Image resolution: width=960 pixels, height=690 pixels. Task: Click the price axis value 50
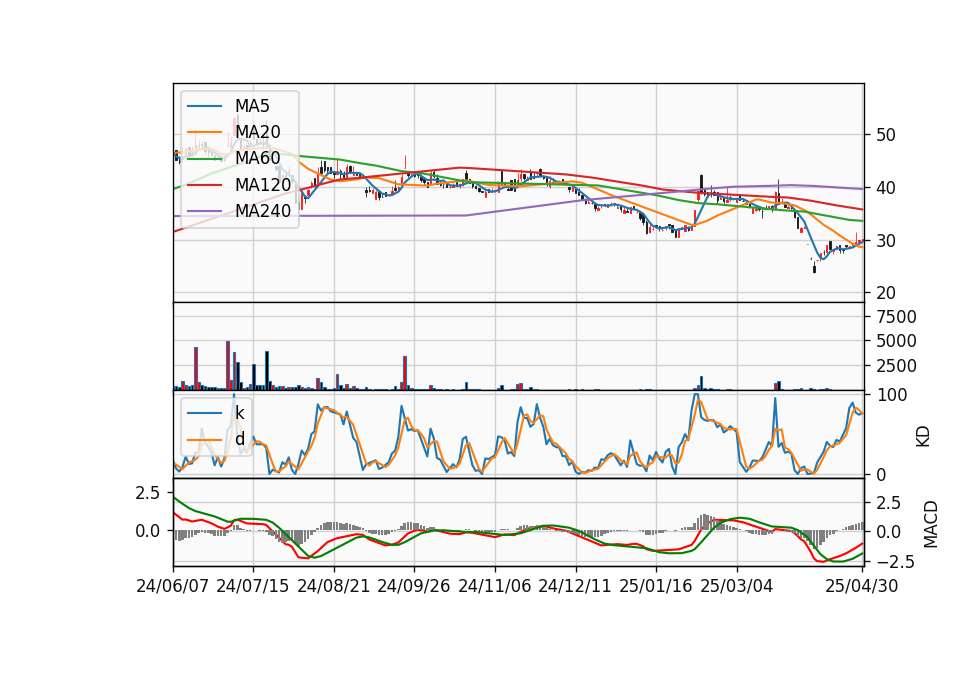coord(886,135)
